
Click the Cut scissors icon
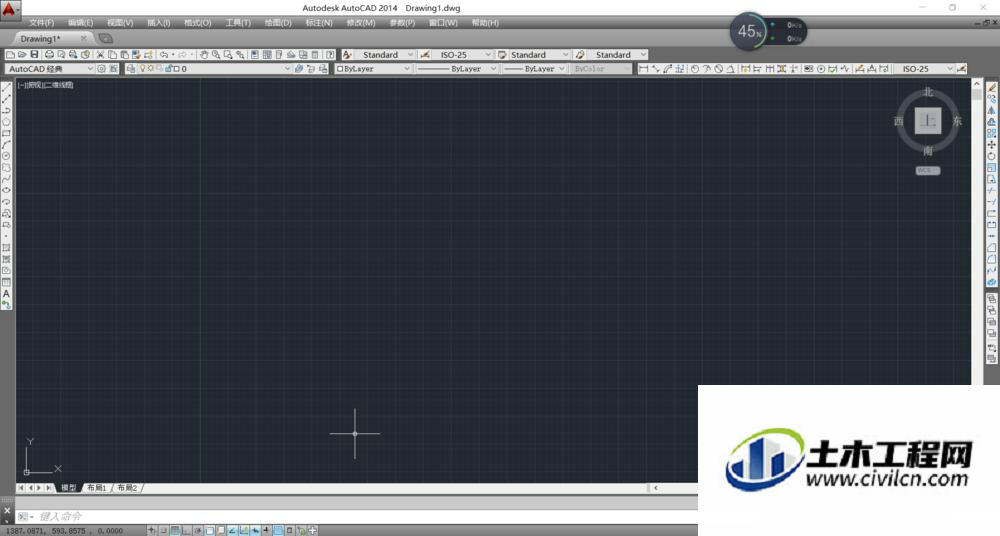(x=100, y=55)
